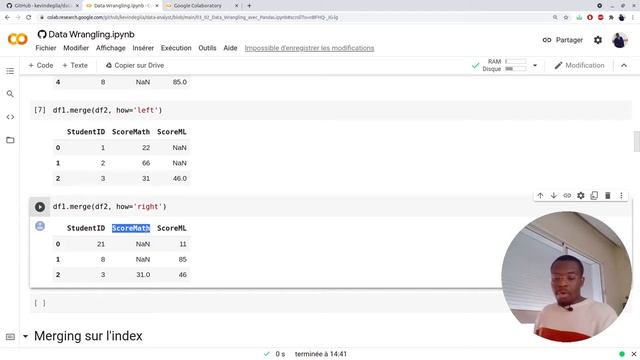Open the browser extensions puzzle icon
This screenshot has width=640, height=360.
(x=611, y=17)
